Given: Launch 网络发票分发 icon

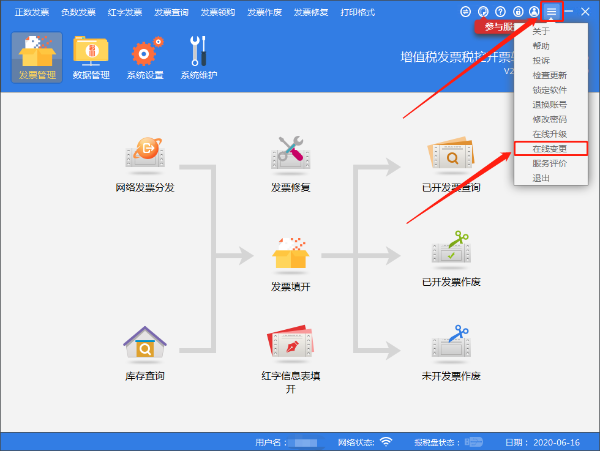Looking at the screenshot, I should coord(145,153).
